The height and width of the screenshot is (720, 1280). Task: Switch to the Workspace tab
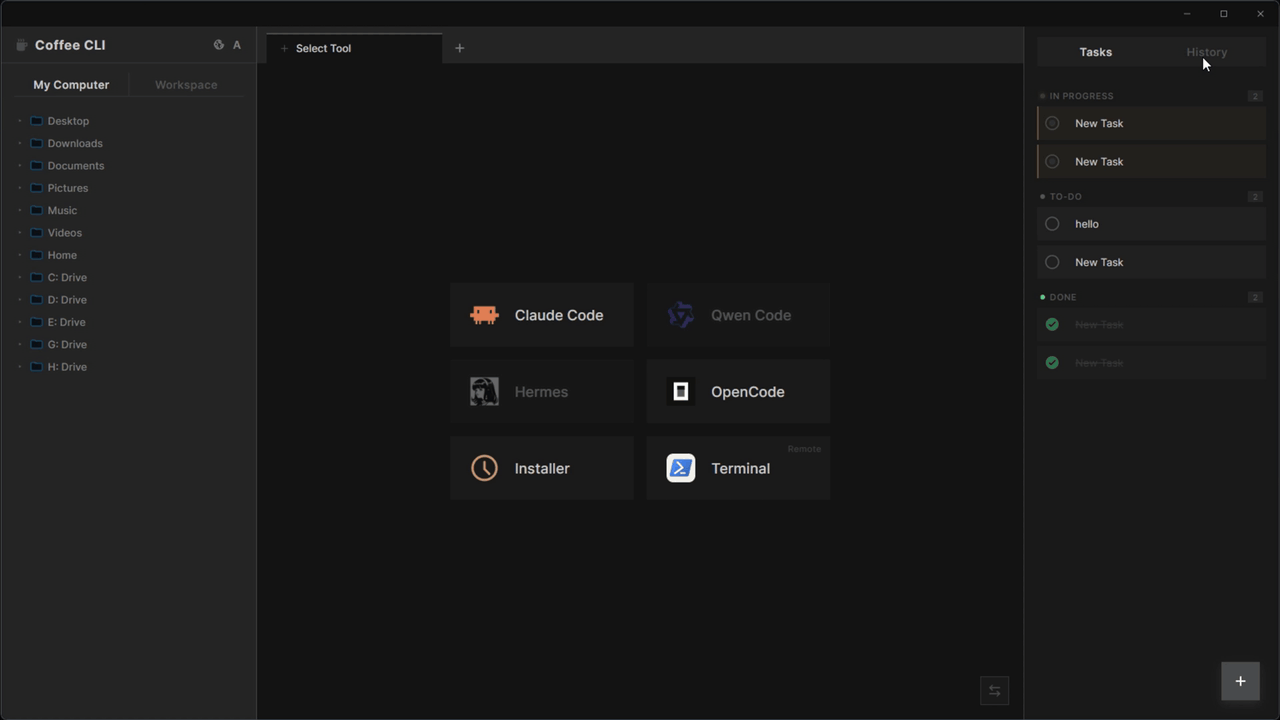pyautogui.click(x=186, y=85)
